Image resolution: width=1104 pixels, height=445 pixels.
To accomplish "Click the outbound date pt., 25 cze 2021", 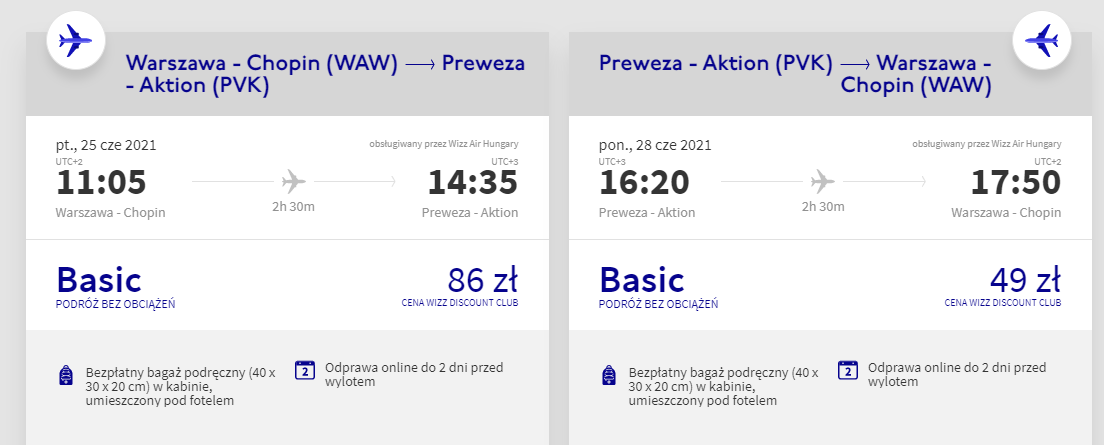I will (106, 145).
